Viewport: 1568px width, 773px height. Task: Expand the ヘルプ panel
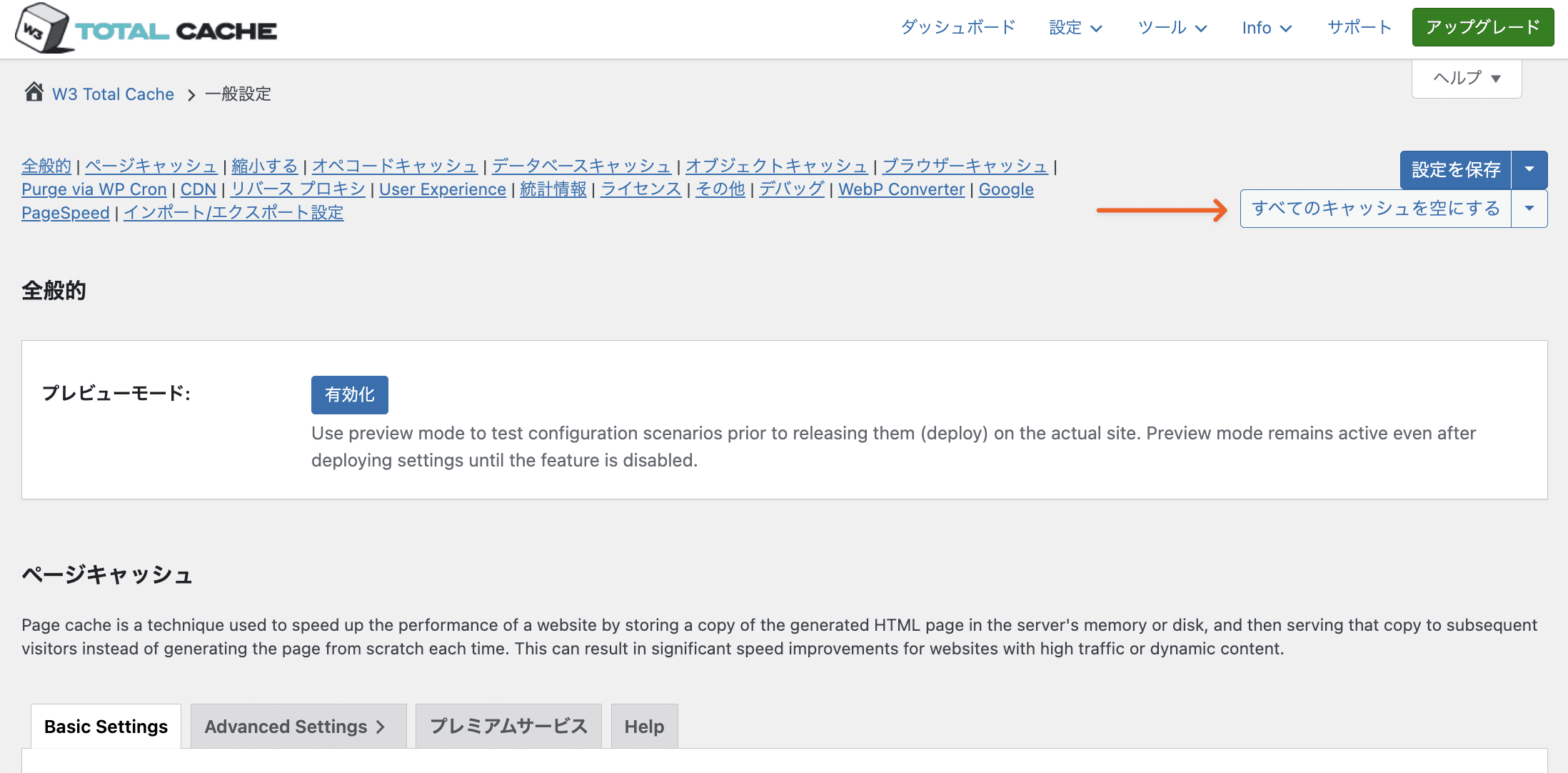click(1467, 78)
